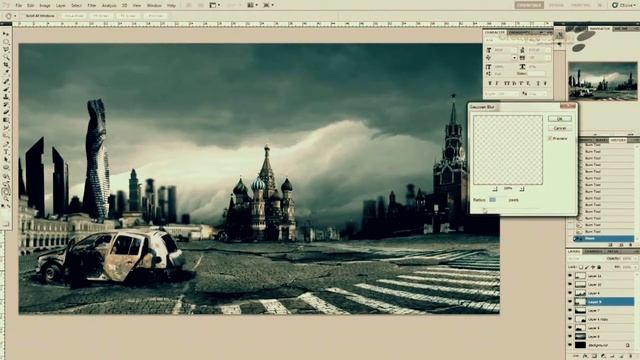The image size is (640, 360).
Task: Toggle Preview checkbox in Gaussian Blur
Action: [x=549, y=138]
